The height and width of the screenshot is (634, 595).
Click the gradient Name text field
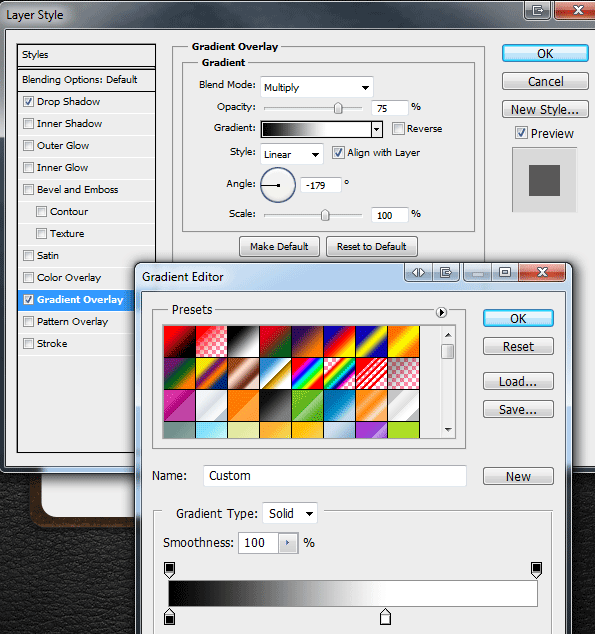coord(335,476)
